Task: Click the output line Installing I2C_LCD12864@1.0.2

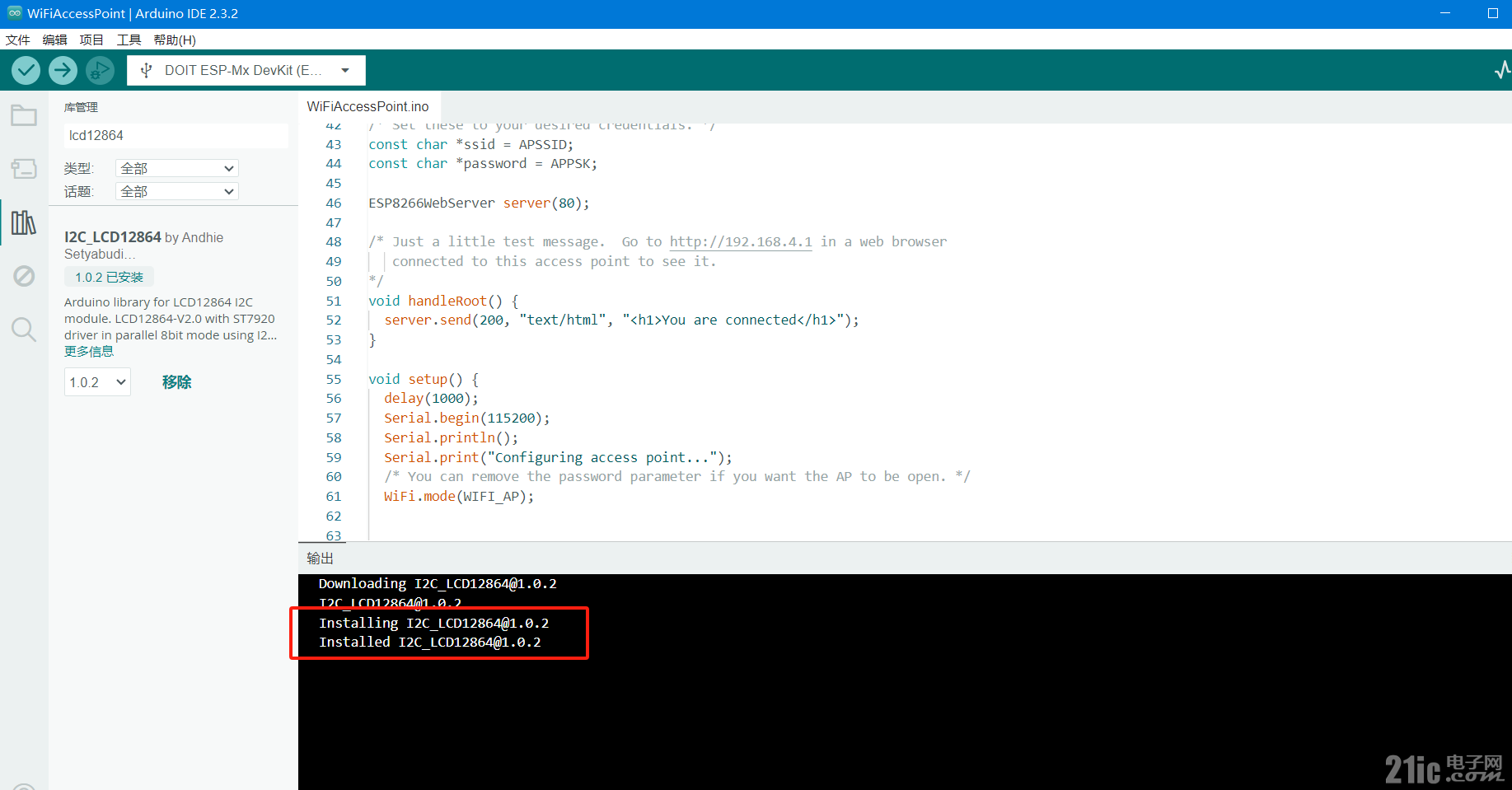Action: 434,623
